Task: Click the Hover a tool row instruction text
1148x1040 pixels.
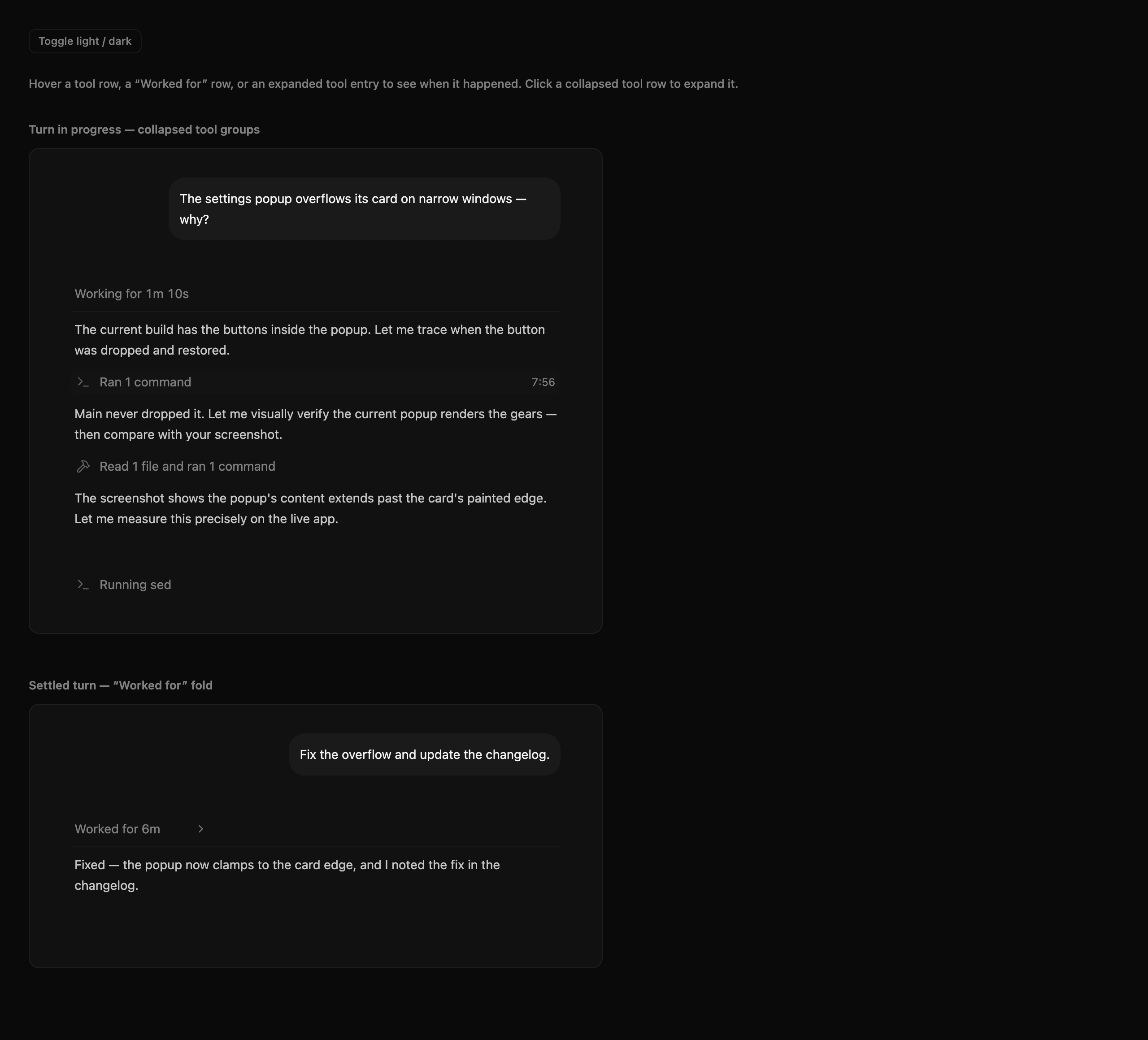Action: click(x=383, y=84)
